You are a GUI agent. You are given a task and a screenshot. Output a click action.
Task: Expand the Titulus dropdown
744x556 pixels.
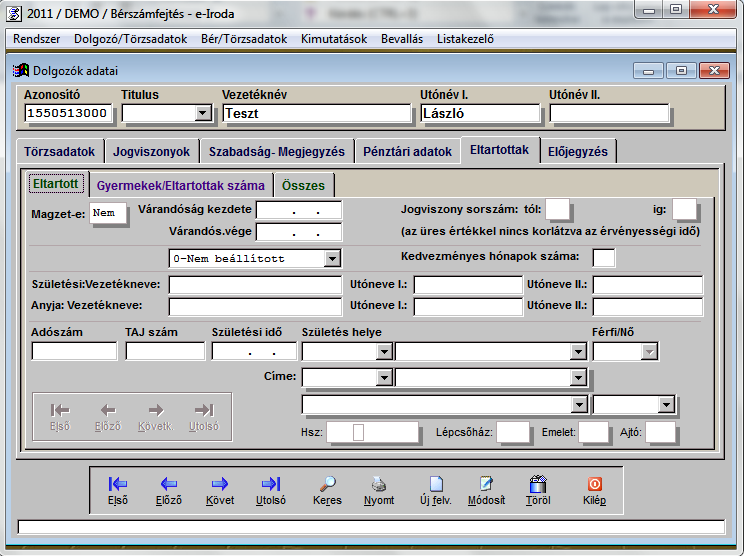pos(203,113)
